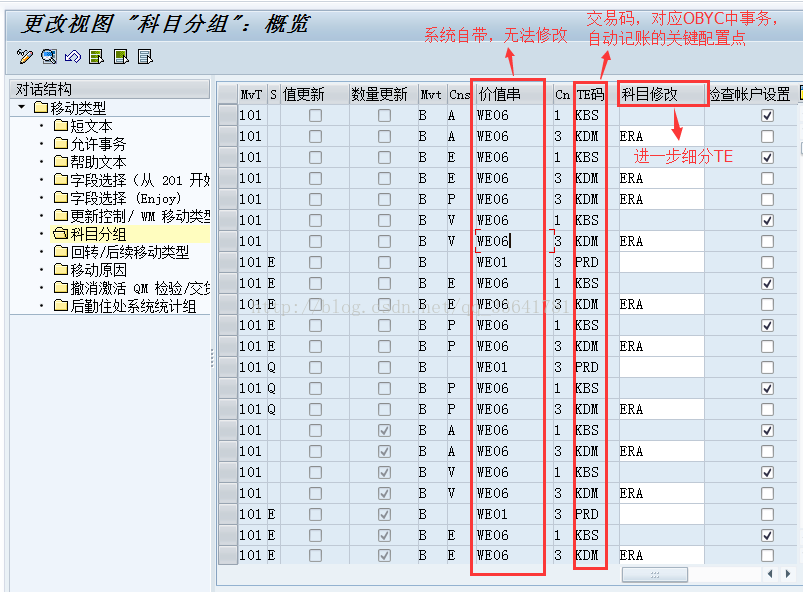Click the folder icon for 字段选择 (Enjoy)
803x592 pixels.
[x=61, y=198]
